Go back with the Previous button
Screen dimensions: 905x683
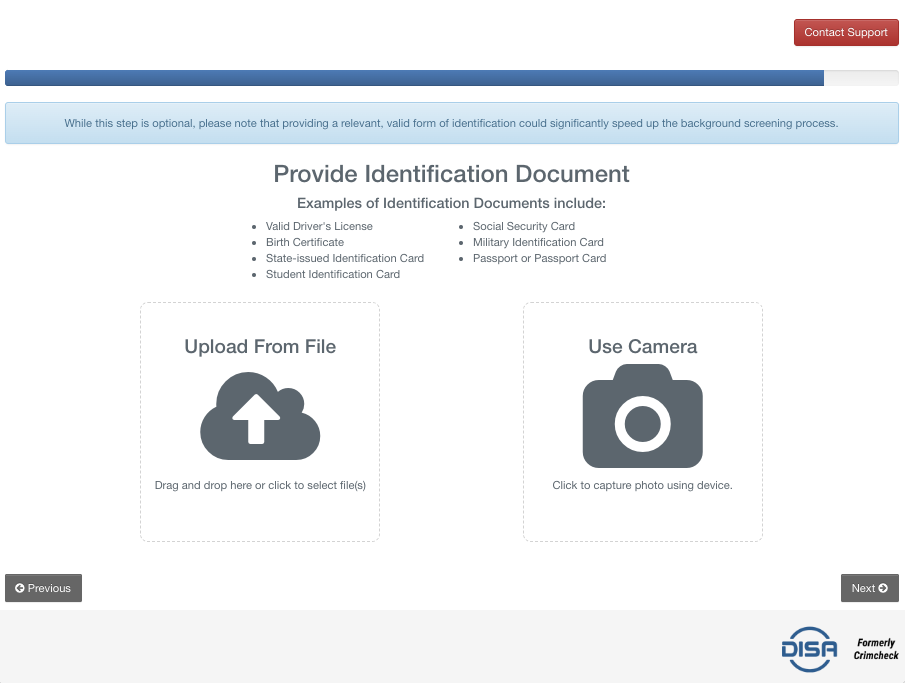(43, 588)
